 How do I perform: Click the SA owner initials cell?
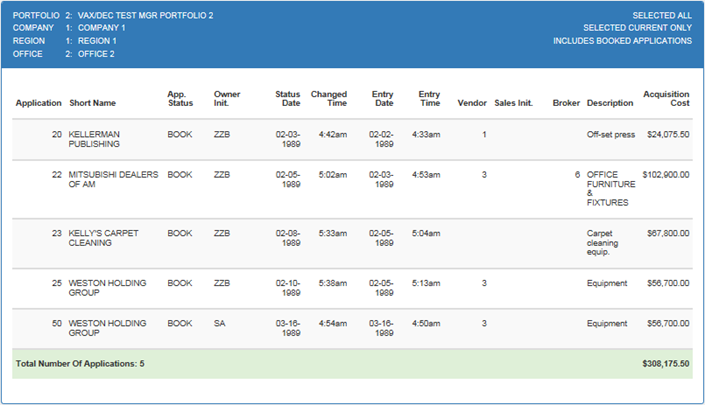click(219, 323)
